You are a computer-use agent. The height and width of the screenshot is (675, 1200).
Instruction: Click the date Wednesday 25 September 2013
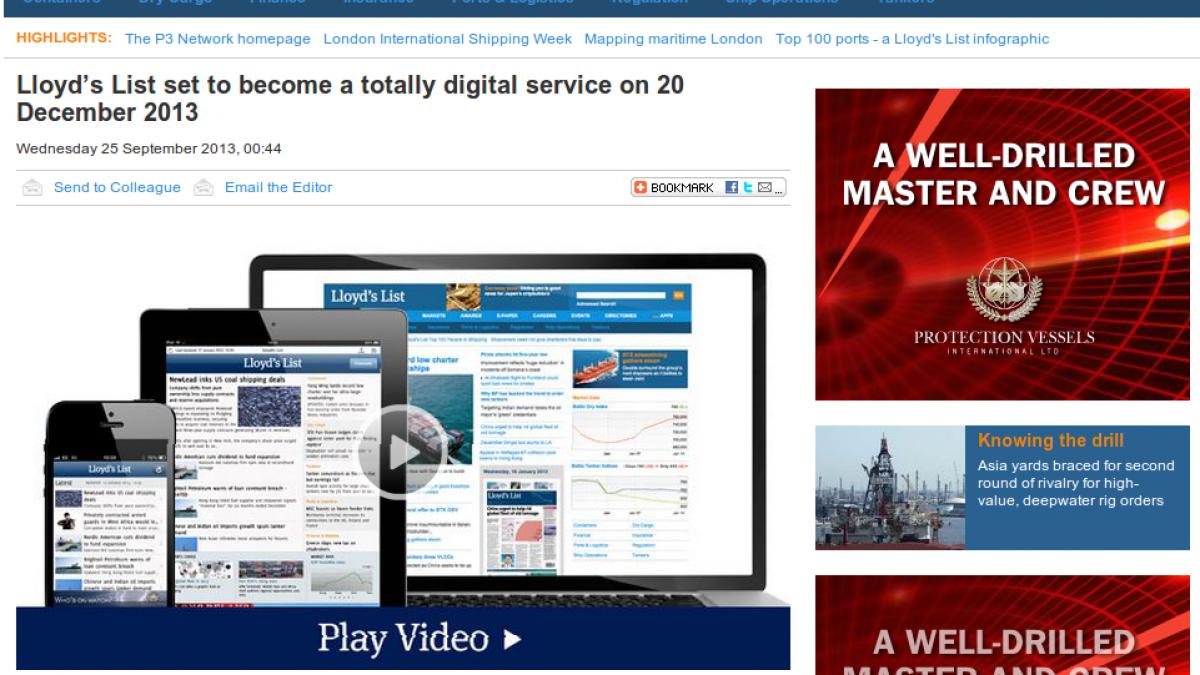pyautogui.click(x=149, y=149)
